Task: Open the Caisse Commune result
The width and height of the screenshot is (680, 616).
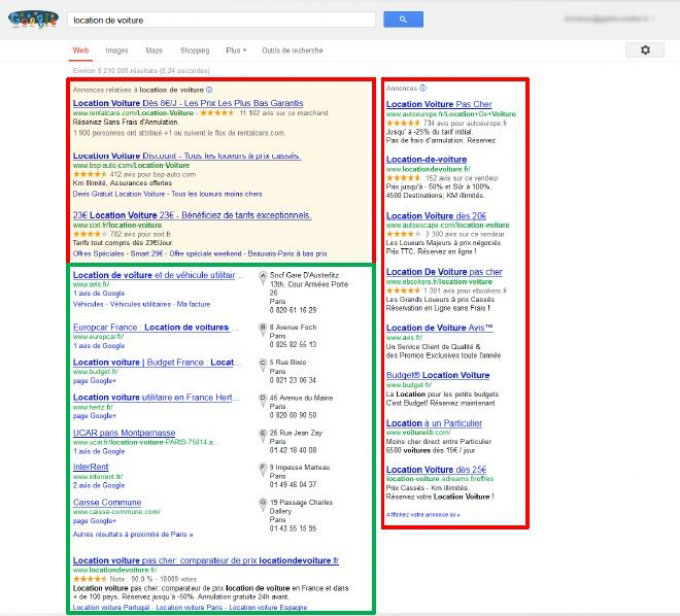Action: (x=107, y=502)
